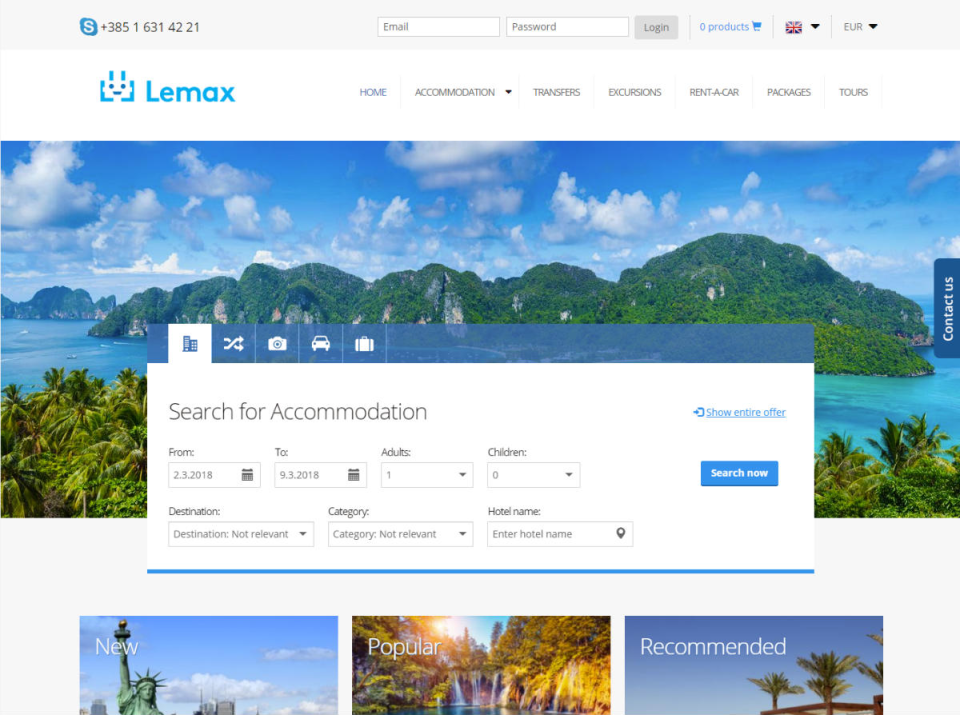Select the accommodation search tab icon
960x715 pixels.
[189, 343]
